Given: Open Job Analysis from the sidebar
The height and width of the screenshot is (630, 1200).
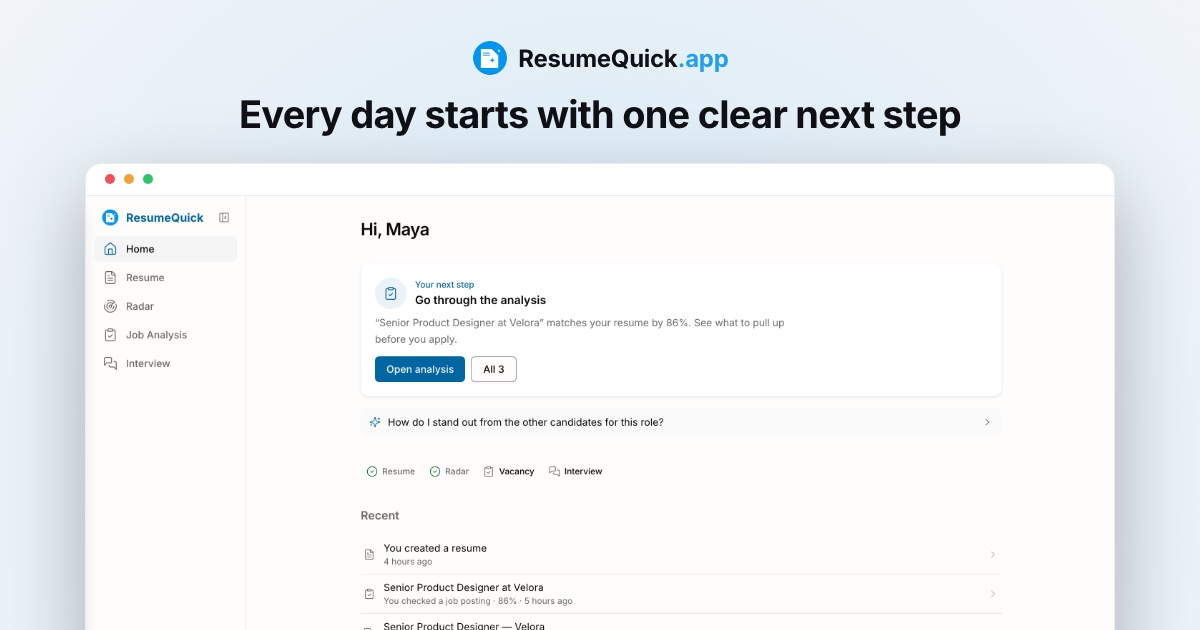Looking at the screenshot, I should point(166,335).
